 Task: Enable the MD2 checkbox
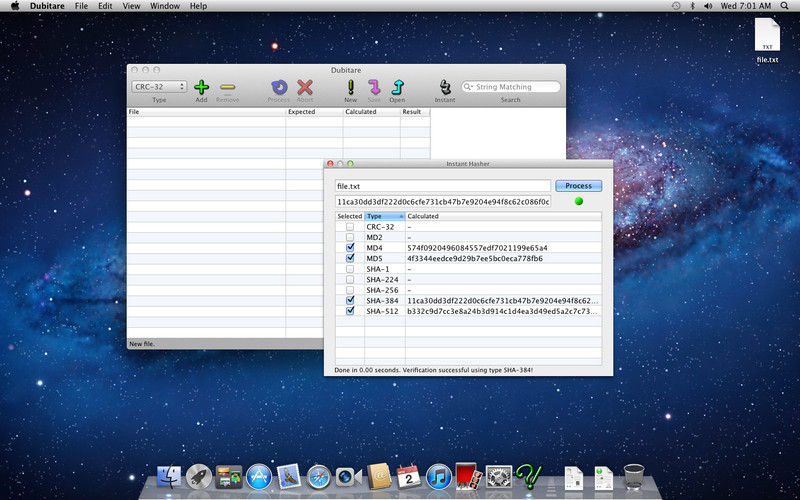[350, 237]
